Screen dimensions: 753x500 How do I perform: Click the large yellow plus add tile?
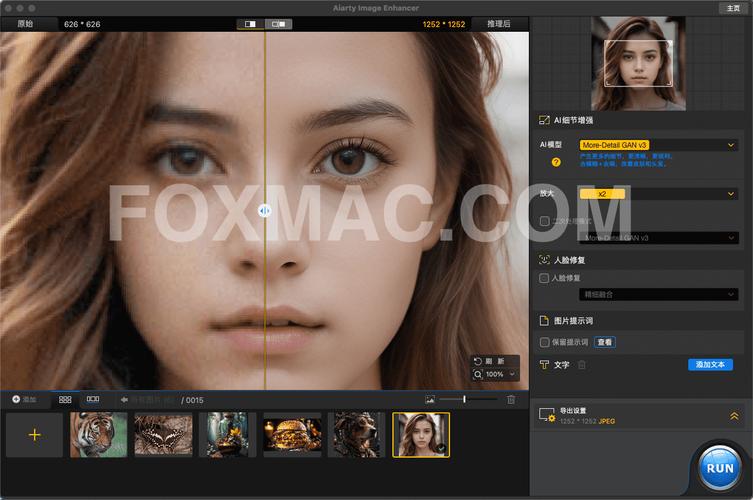[35, 435]
